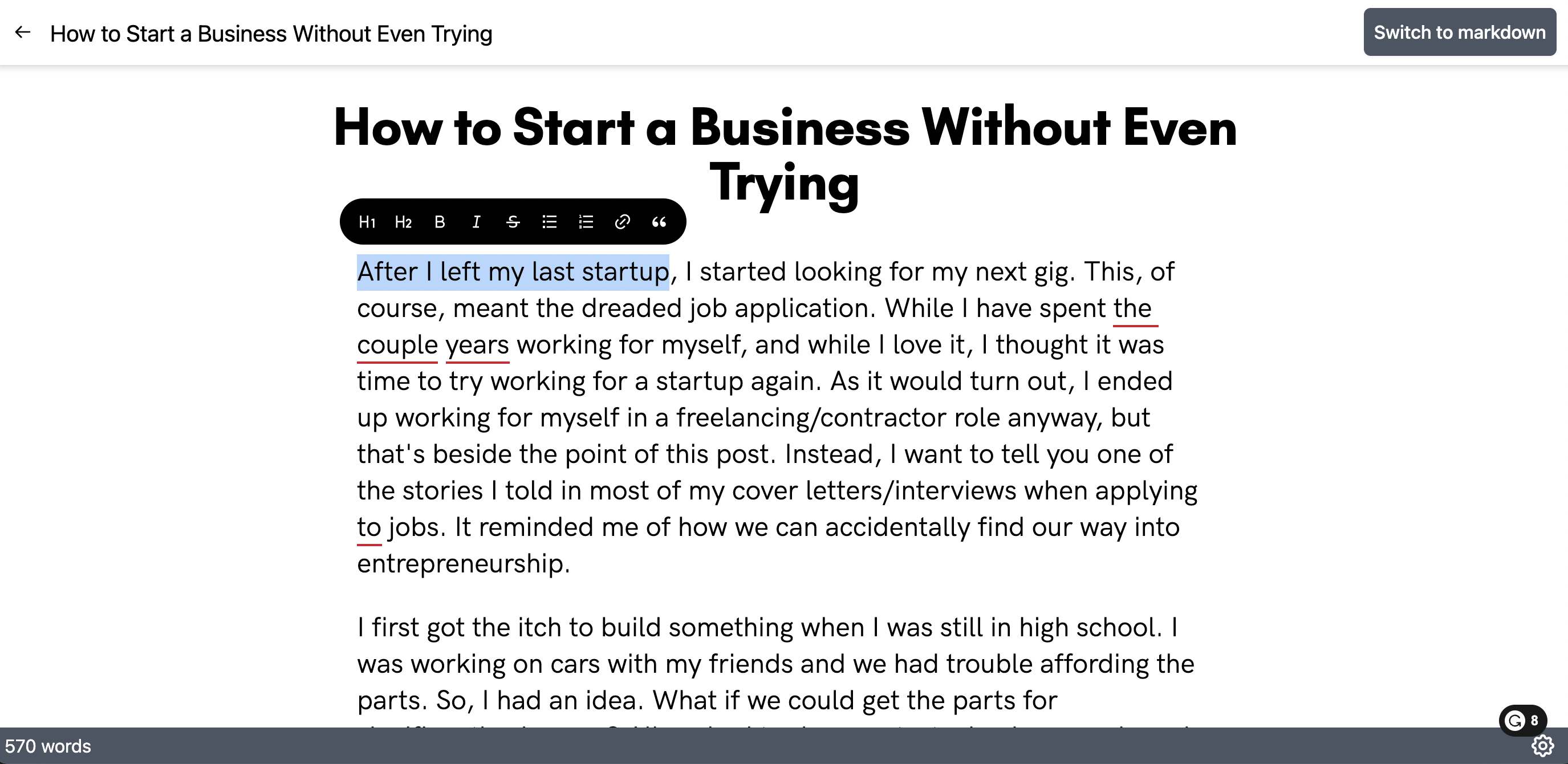The height and width of the screenshot is (764, 1568).
Task: Apply Heading 1 formatting to selection
Action: point(367,222)
